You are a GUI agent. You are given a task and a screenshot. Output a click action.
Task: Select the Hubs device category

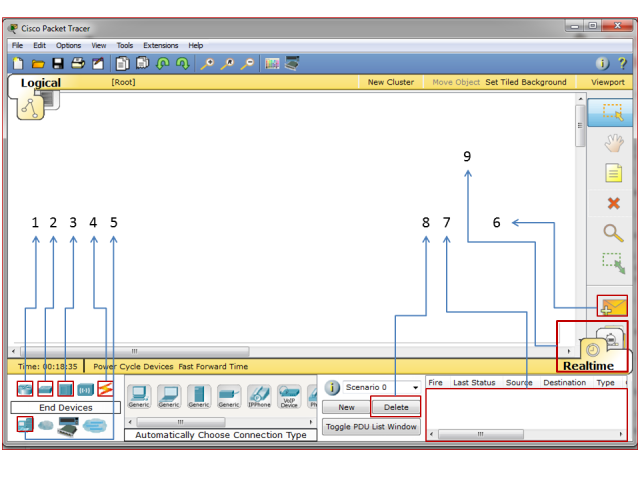click(65, 389)
